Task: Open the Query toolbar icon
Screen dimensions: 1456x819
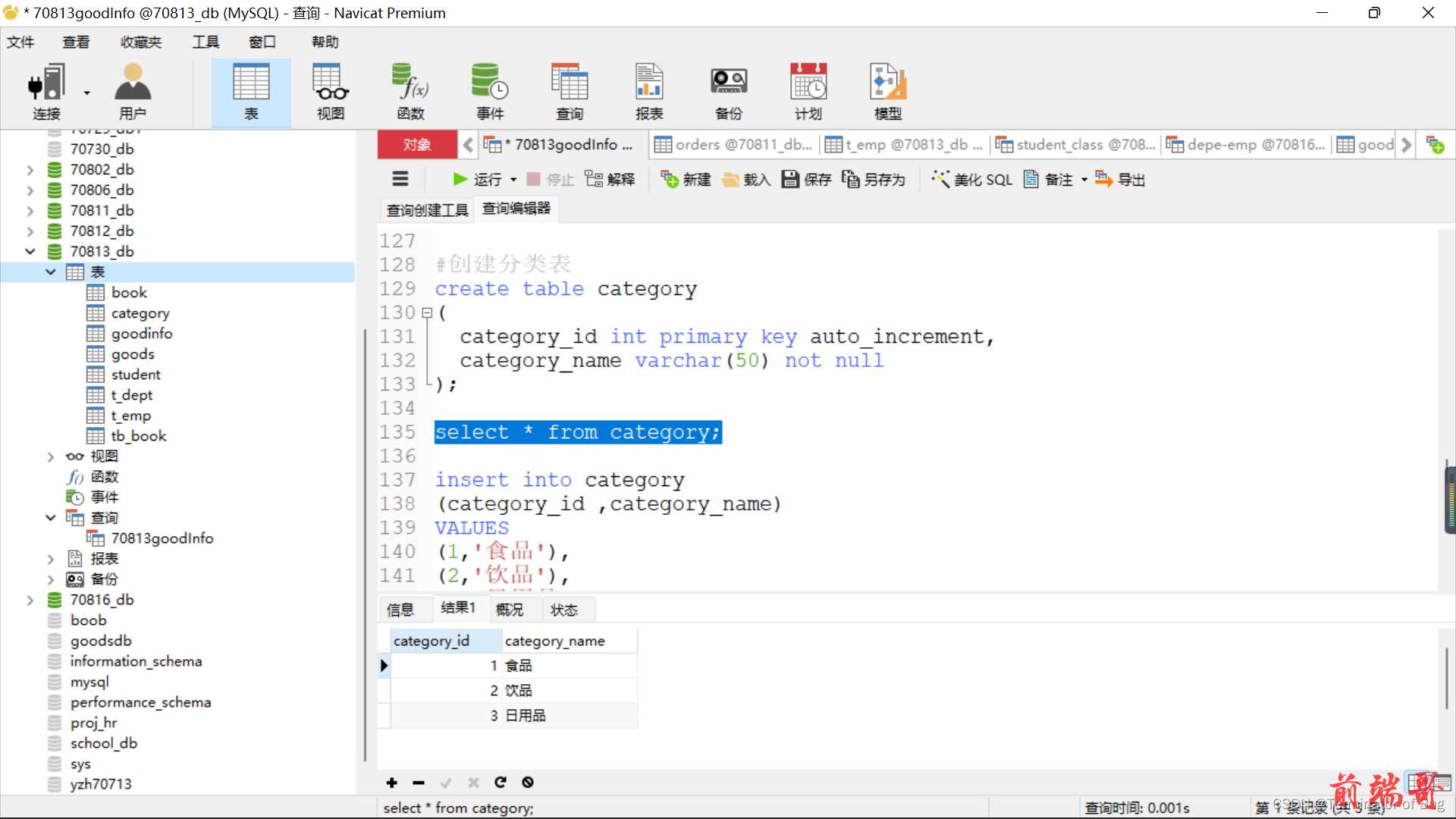Action: 570,92
